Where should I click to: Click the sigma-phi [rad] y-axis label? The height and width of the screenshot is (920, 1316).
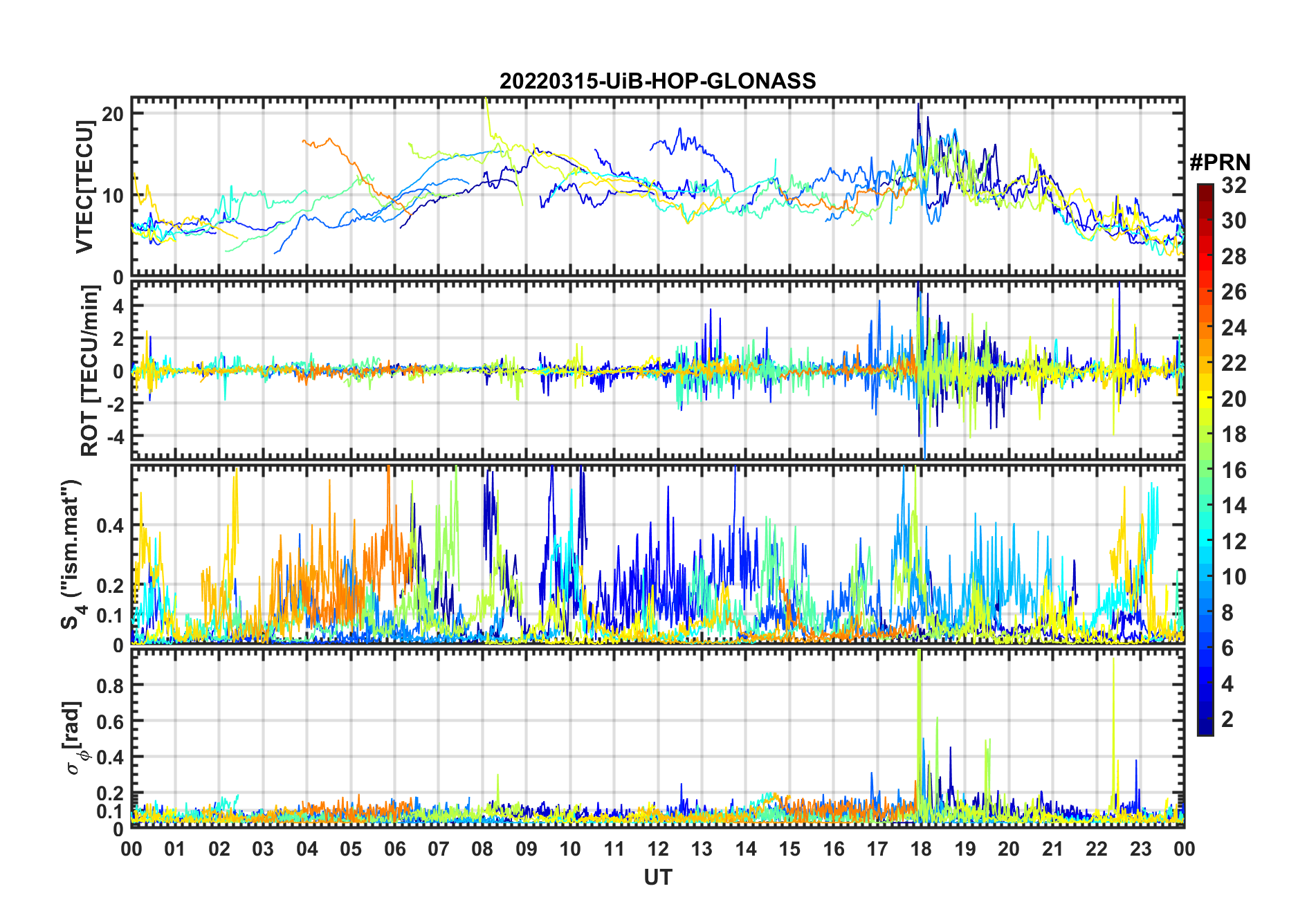click(73, 737)
